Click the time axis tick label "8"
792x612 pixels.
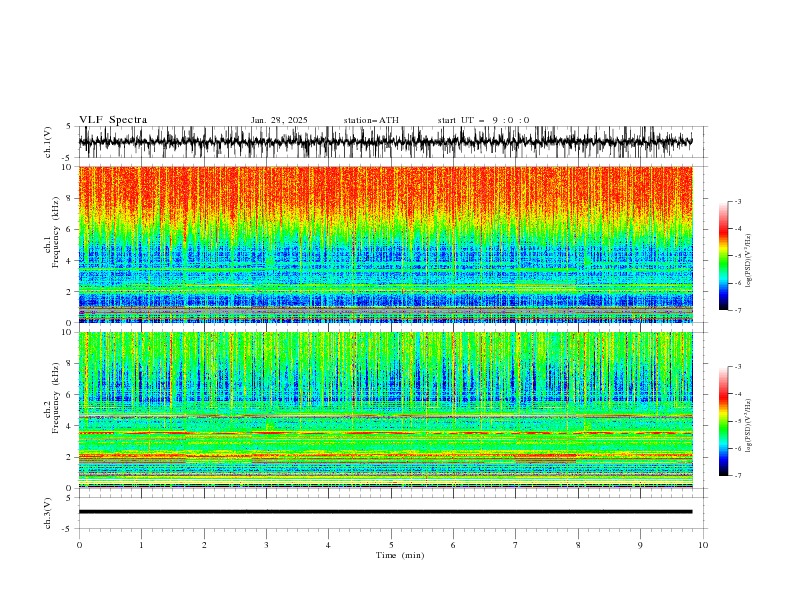click(x=578, y=545)
